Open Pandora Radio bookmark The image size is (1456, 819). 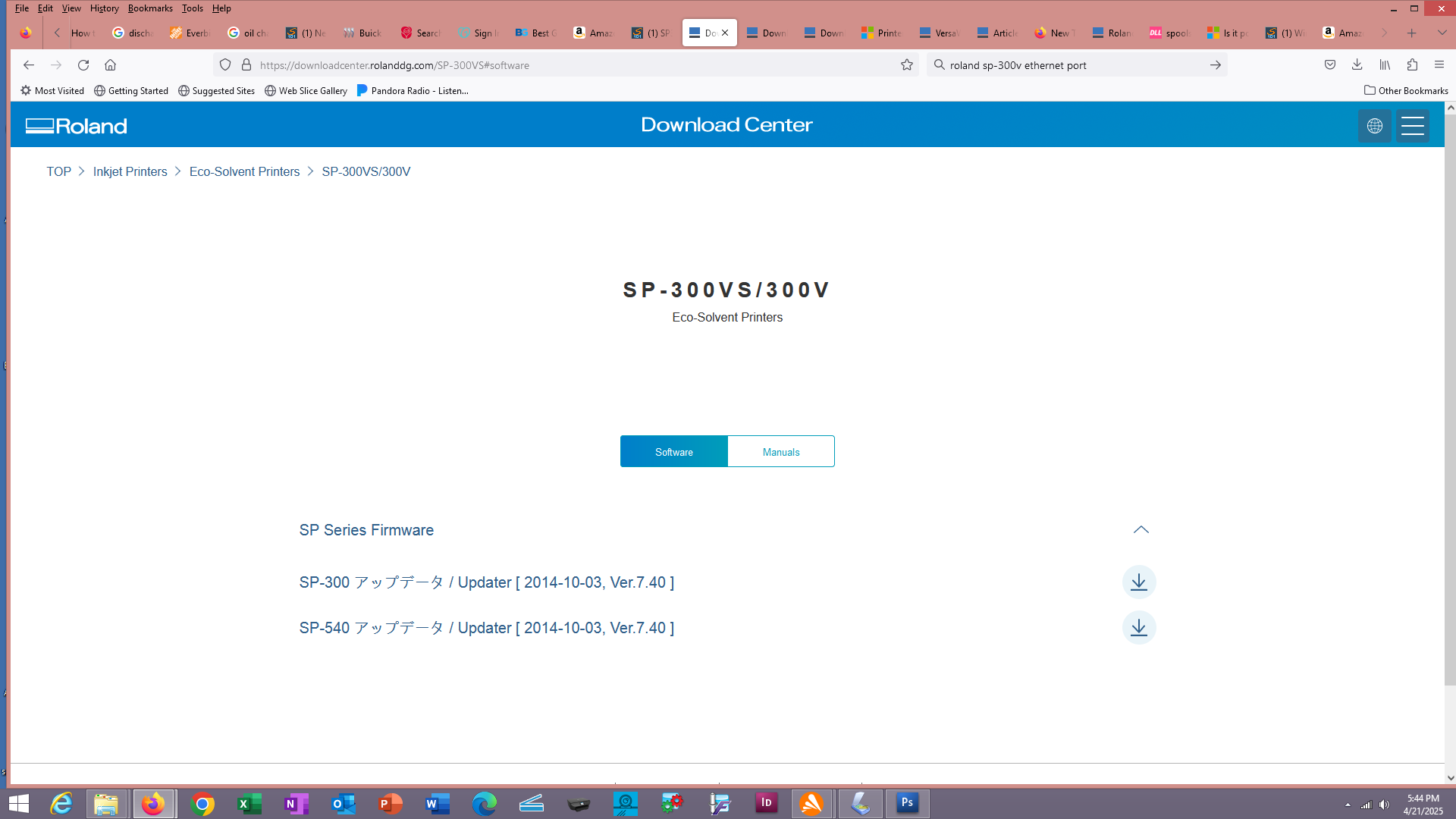(x=413, y=91)
